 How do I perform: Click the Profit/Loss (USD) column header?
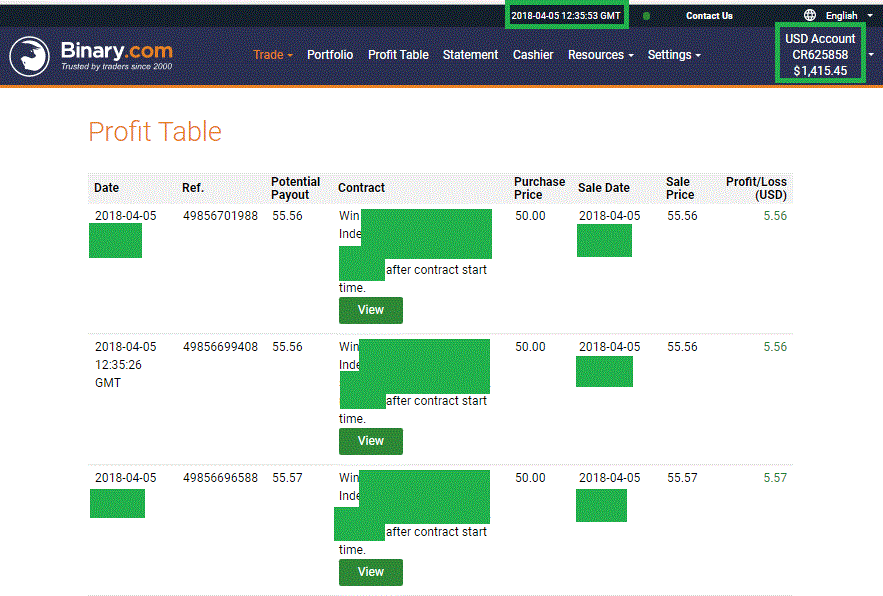pyautogui.click(x=756, y=188)
